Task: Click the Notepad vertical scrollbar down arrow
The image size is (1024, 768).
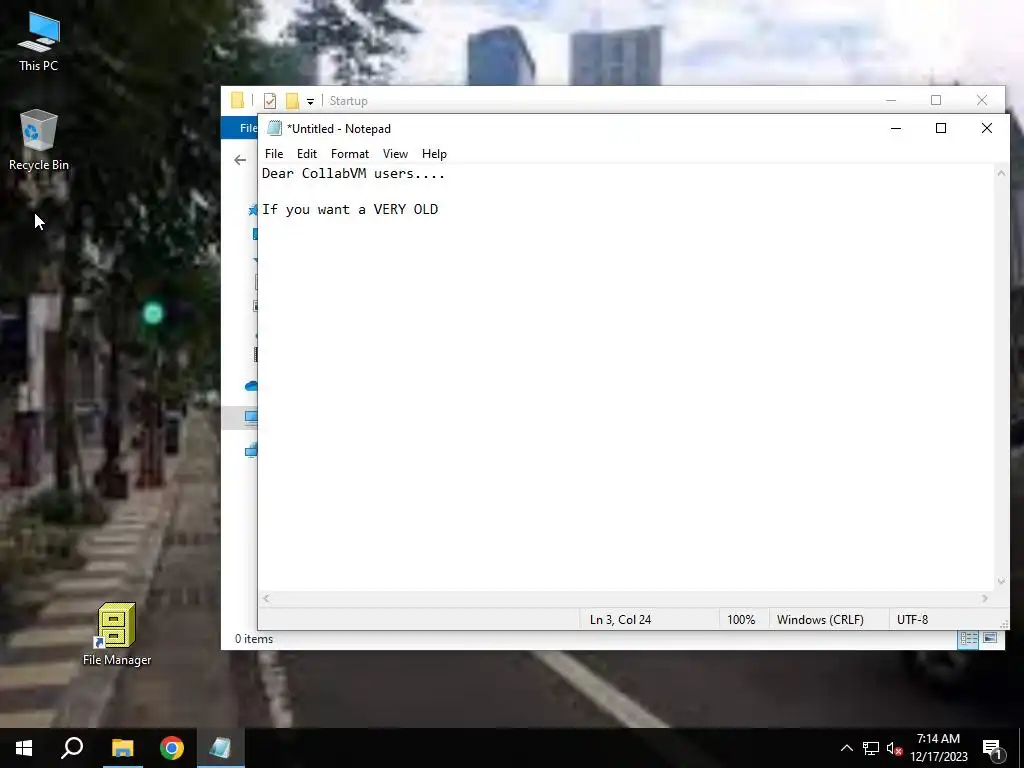Action: [1001, 581]
